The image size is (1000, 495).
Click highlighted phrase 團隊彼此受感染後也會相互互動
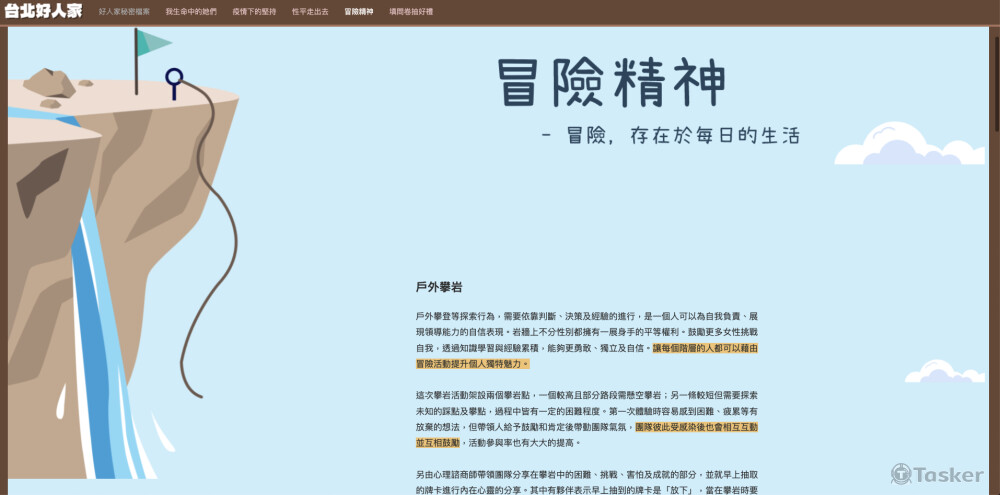696,427
